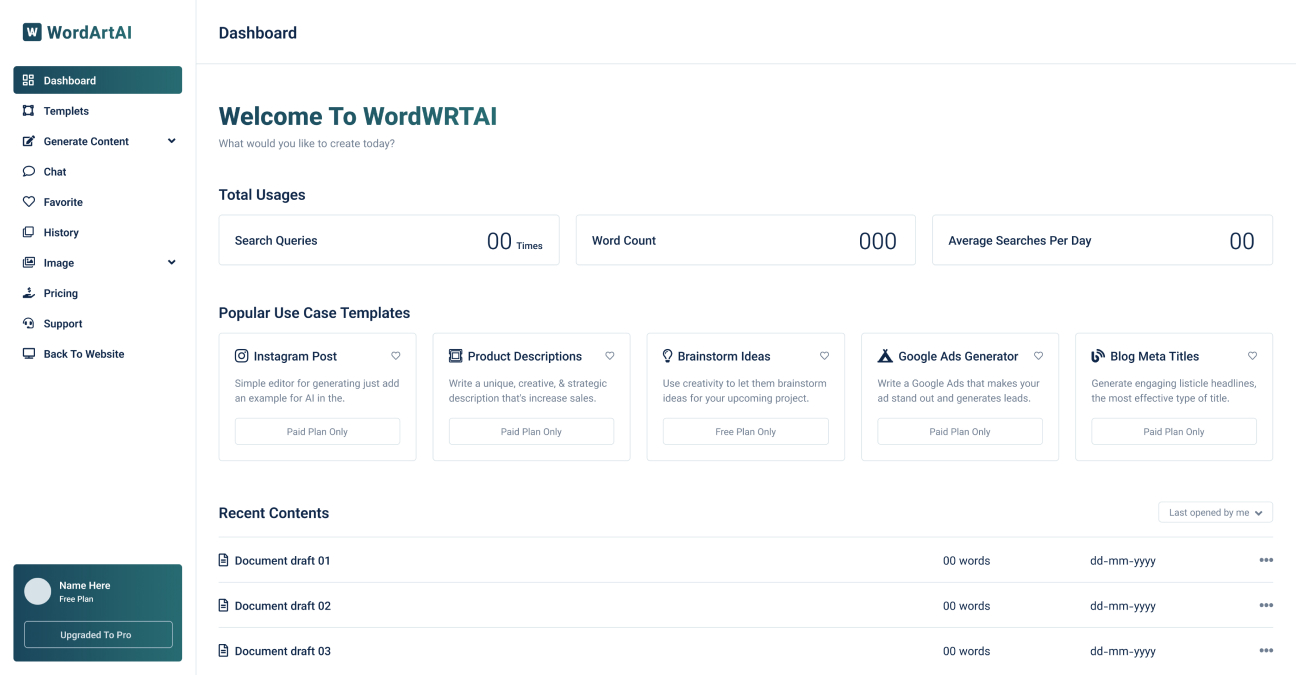Click the Instagram Post template icon
This screenshot has height=675, width=1296.
[x=241, y=355]
